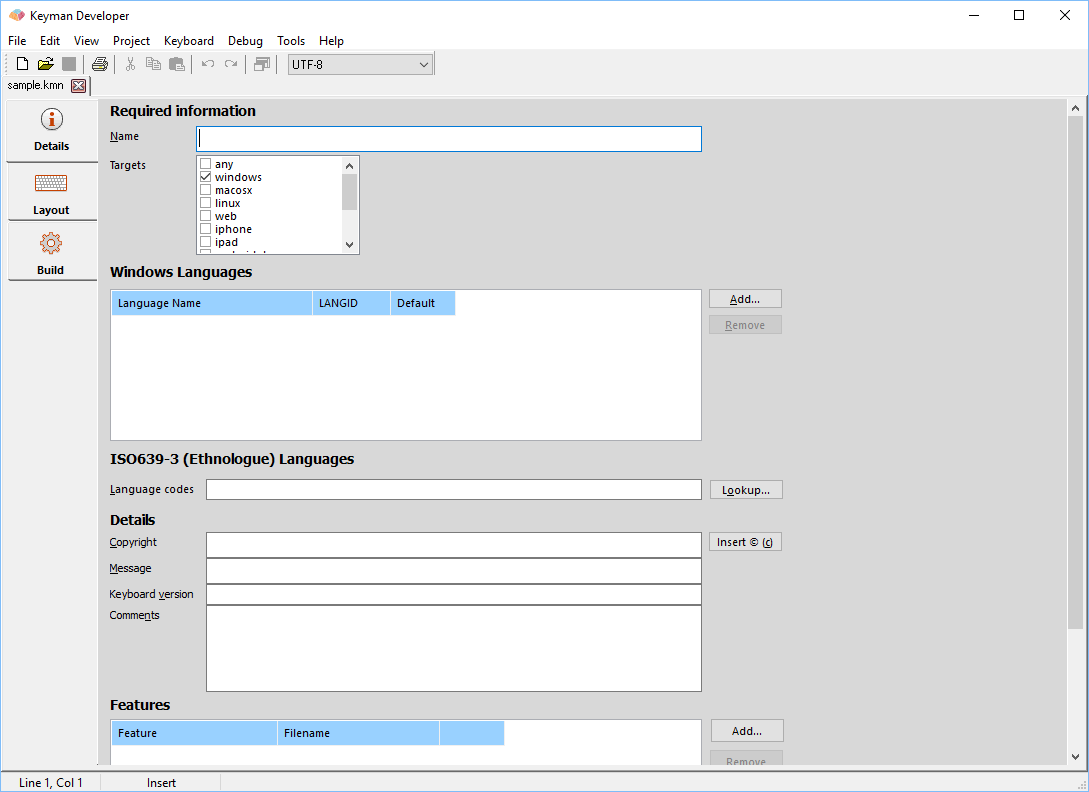
Task: Click the Targets list scrollbar thumb
Action: [349, 192]
